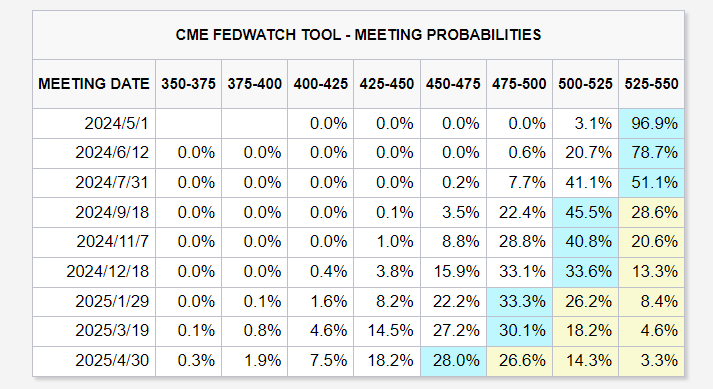The image size is (713, 389).
Task: Click the 30.1% cell for 2025/3/19
Action: pos(519,331)
